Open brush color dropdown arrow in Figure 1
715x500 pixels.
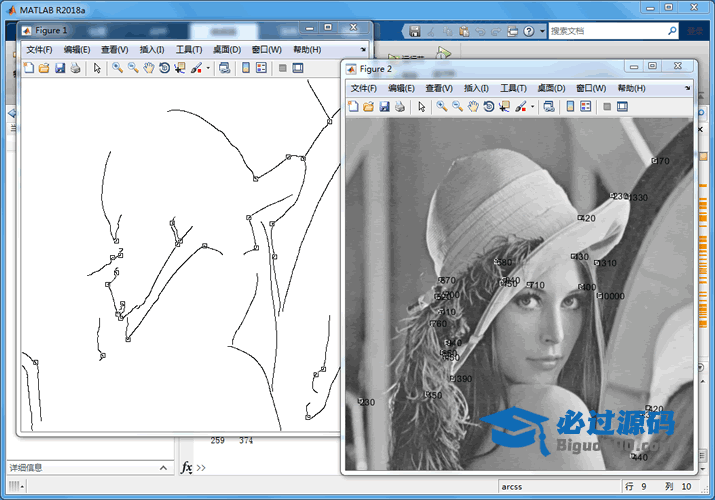pyautogui.click(x=208, y=68)
